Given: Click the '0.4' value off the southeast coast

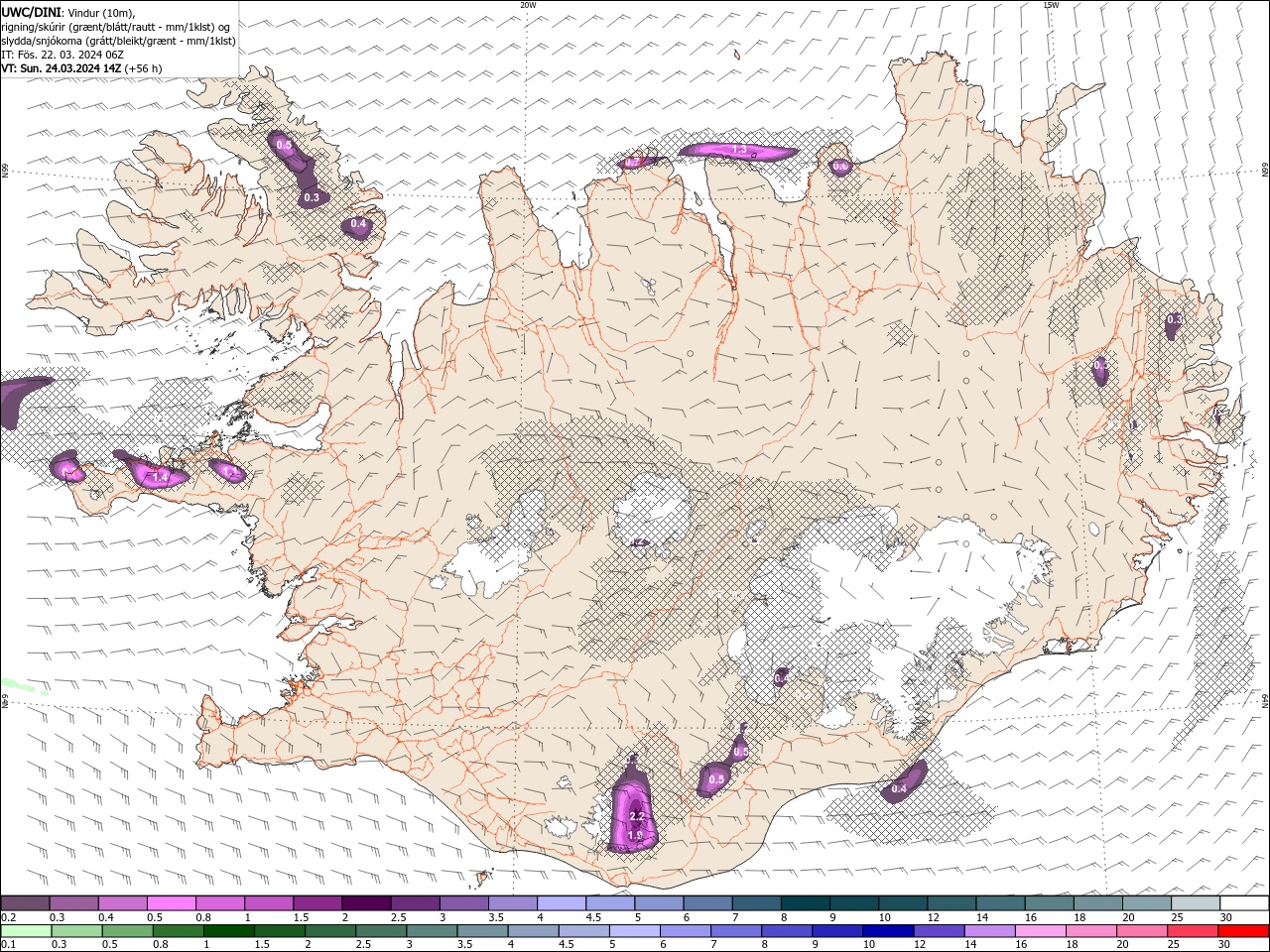Looking at the screenshot, I should pyautogui.click(x=899, y=788).
